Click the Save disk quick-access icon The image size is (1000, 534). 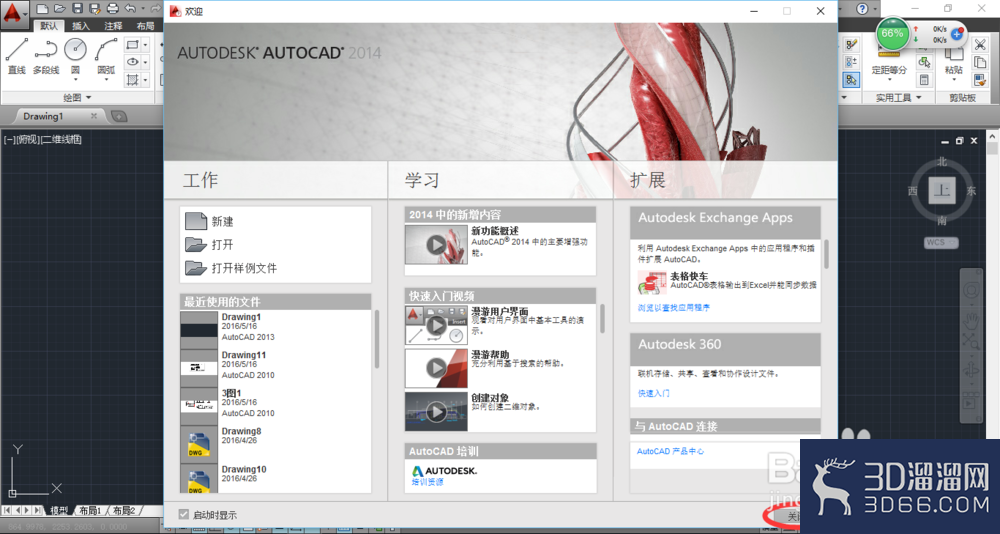tap(77, 9)
